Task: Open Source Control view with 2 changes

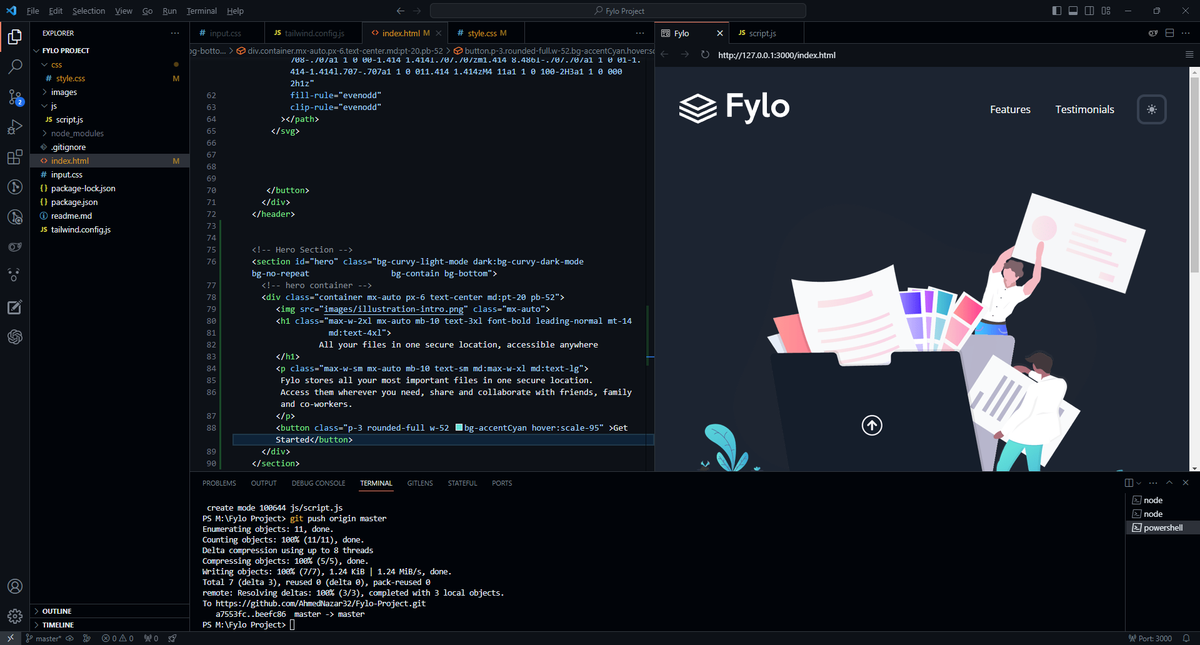Action: (x=15, y=97)
